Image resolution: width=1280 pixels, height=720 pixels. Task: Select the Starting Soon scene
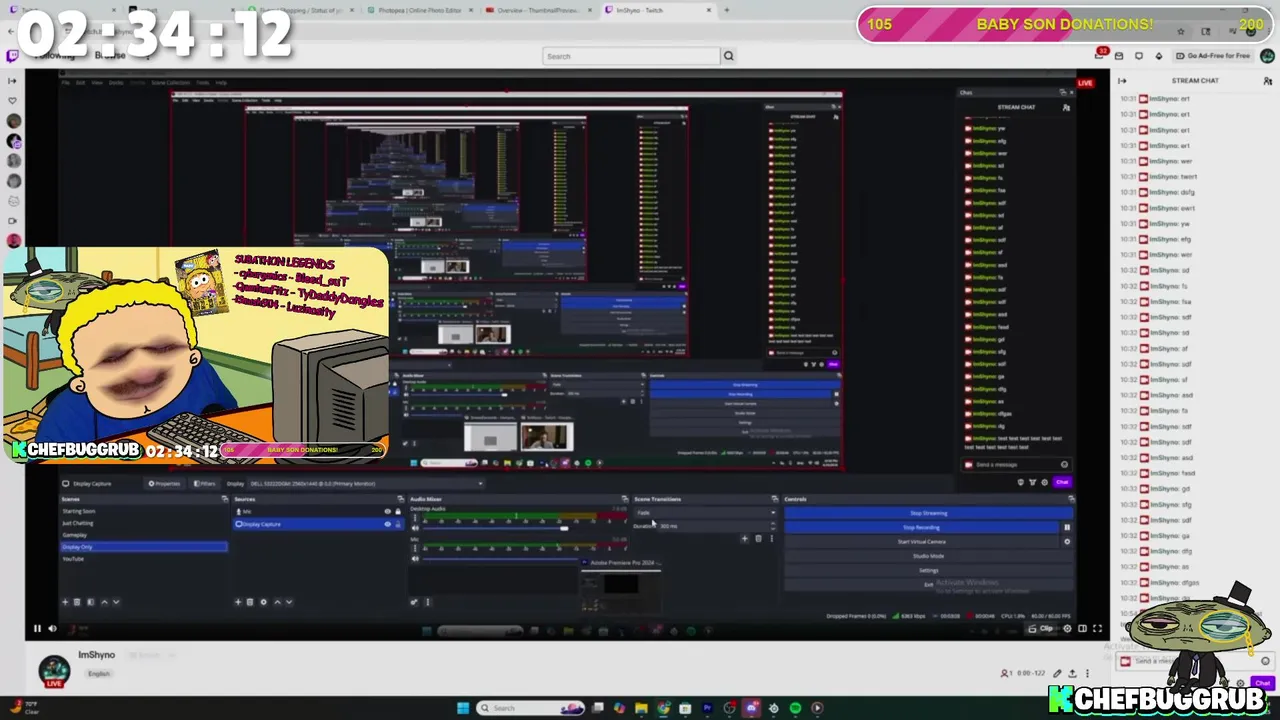click(79, 511)
